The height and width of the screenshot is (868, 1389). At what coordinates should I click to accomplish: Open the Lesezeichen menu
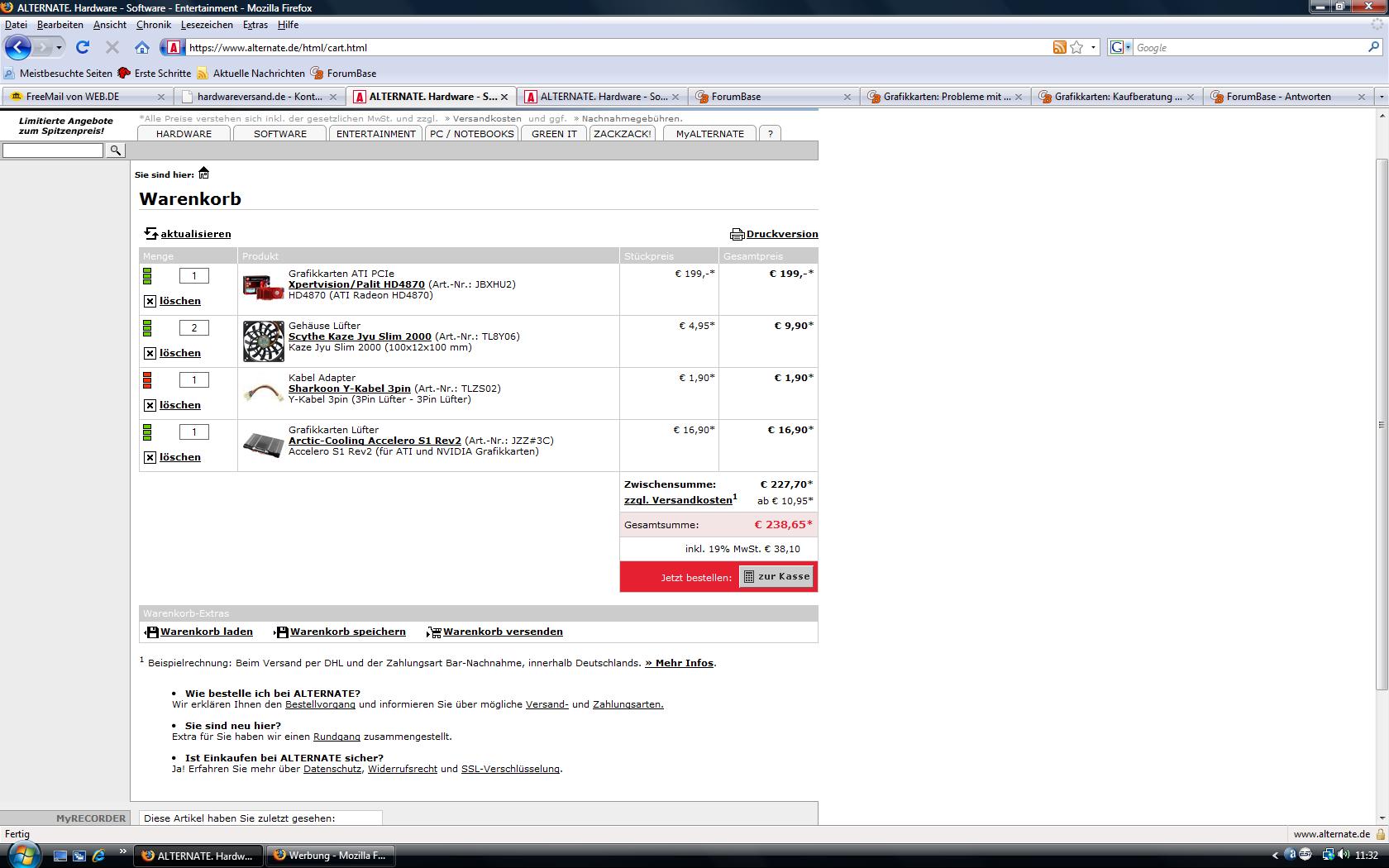pyautogui.click(x=207, y=25)
